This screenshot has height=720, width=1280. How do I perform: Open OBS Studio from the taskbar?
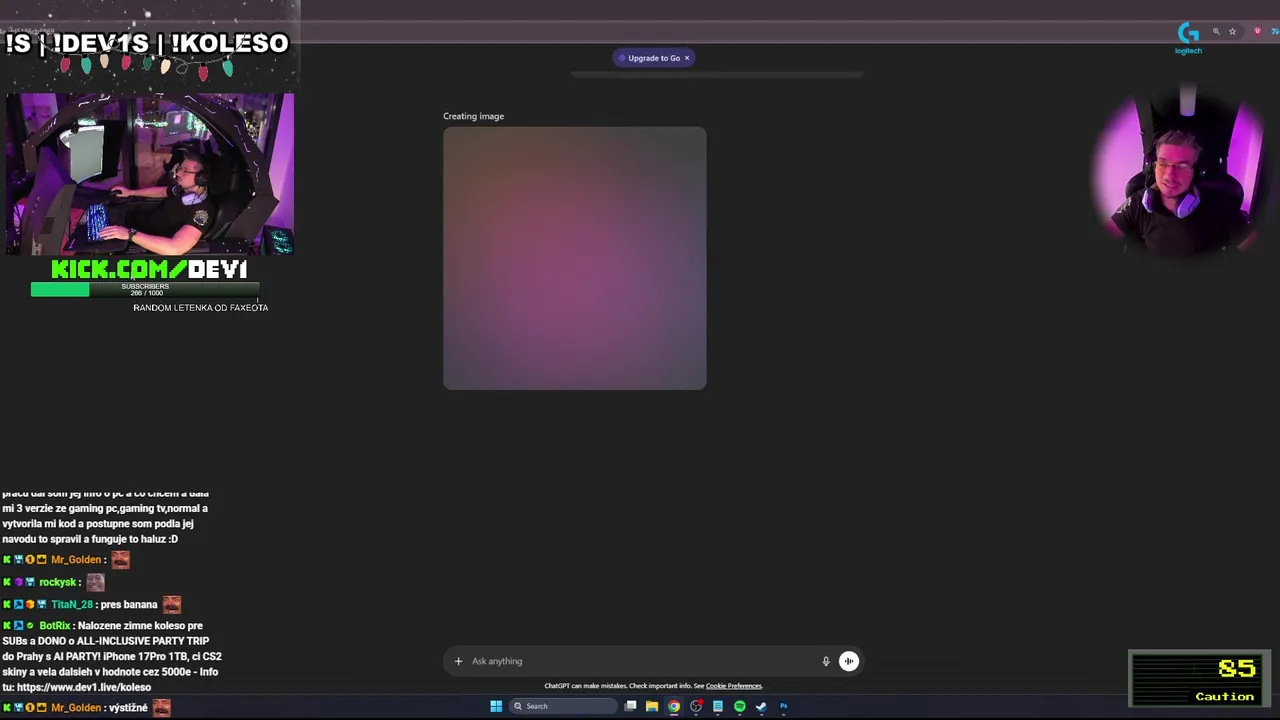click(x=696, y=706)
